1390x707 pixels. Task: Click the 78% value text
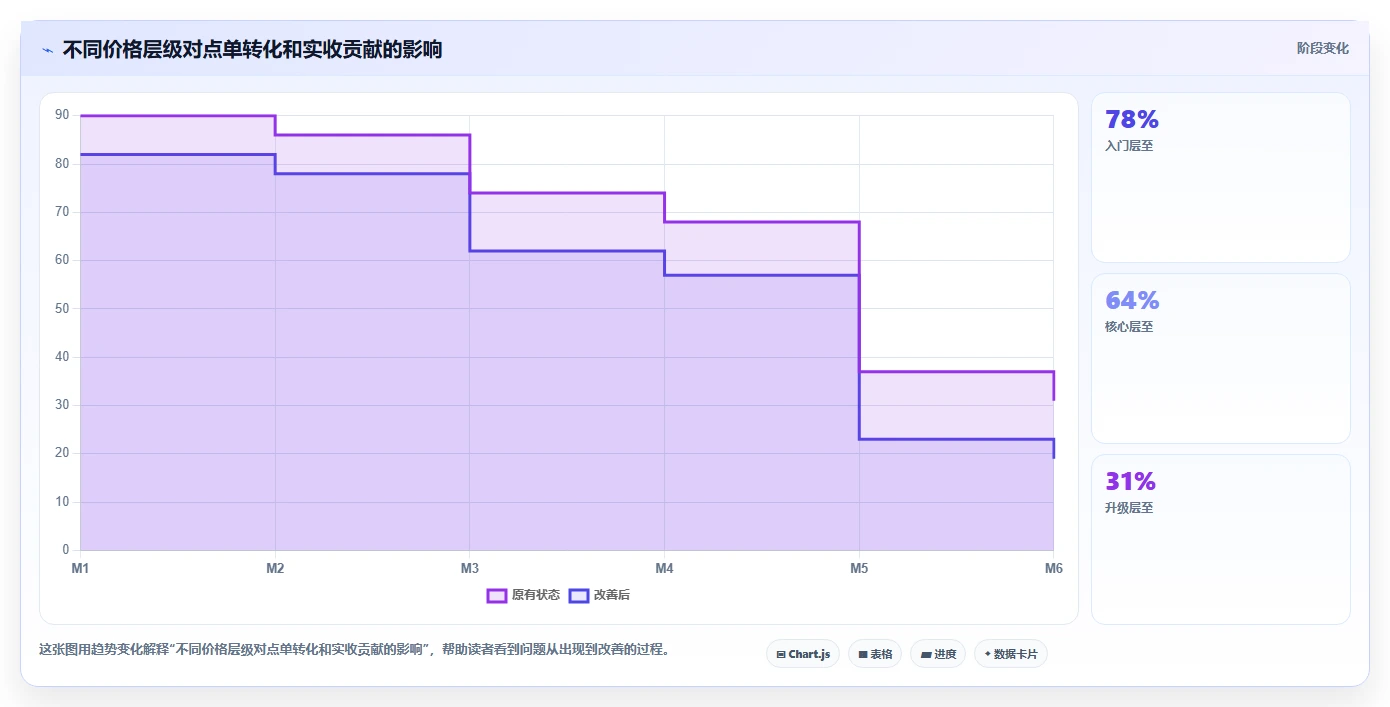1132,120
